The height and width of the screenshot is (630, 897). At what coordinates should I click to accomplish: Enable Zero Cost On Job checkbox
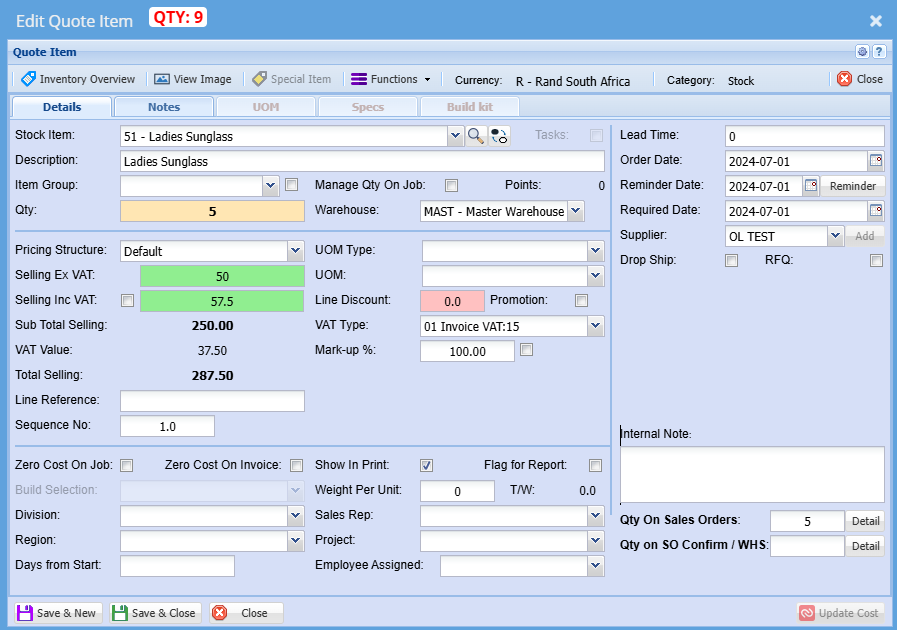coord(127,465)
